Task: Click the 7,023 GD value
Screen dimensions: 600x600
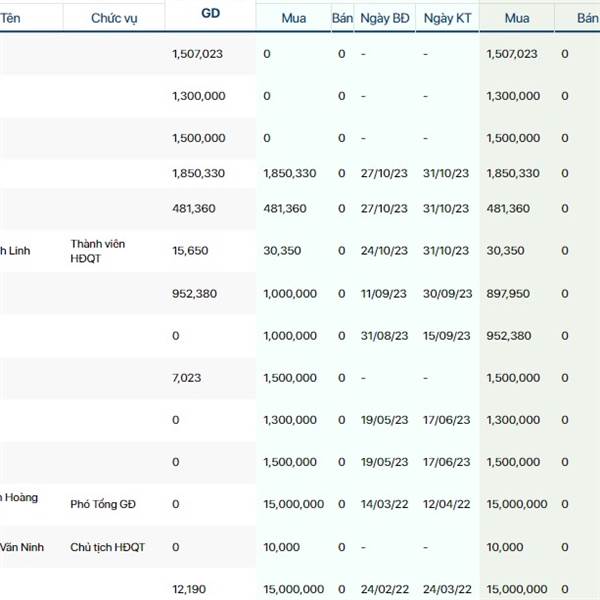Action: pyautogui.click(x=187, y=378)
